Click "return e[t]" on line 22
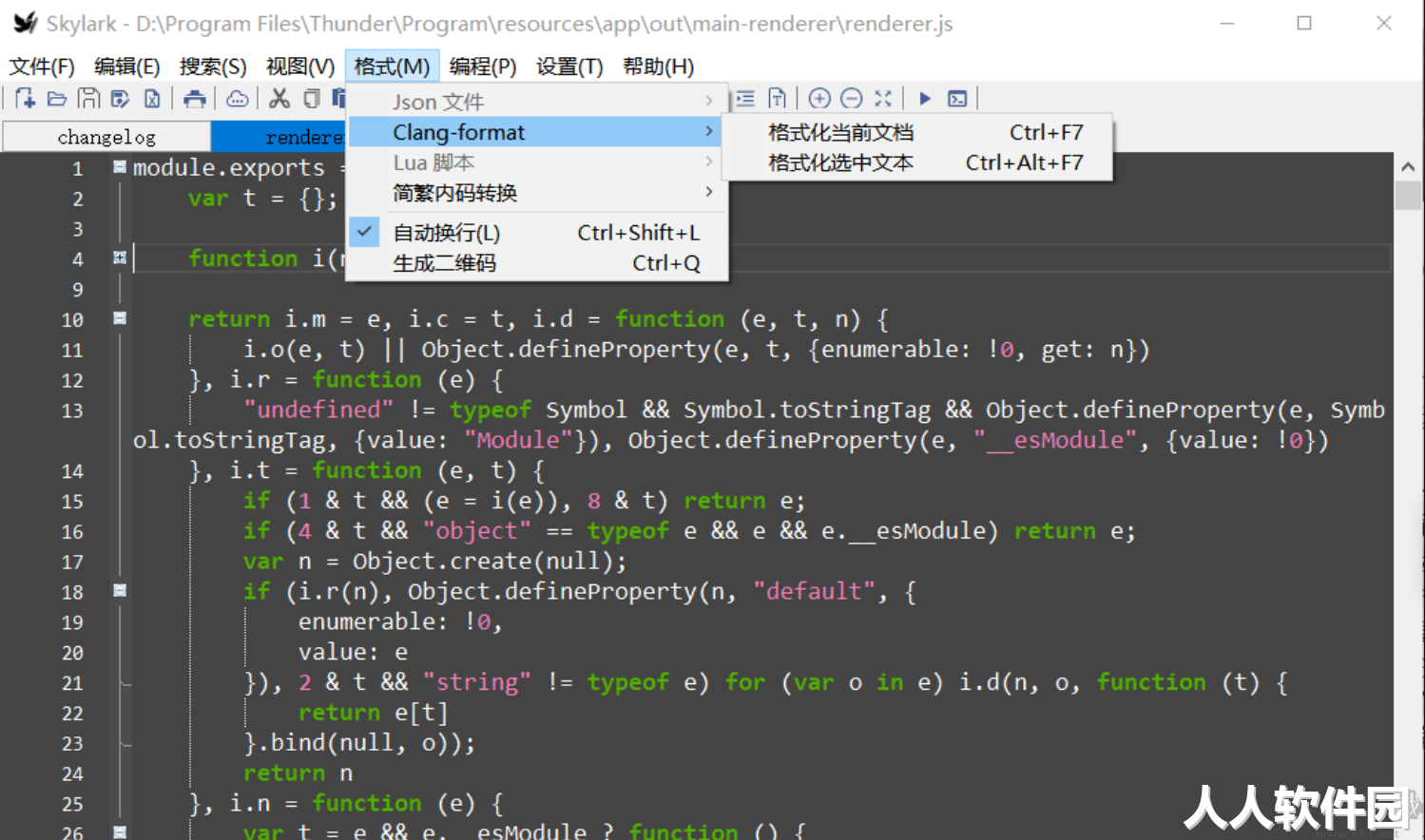The image size is (1425, 840). coord(373,712)
